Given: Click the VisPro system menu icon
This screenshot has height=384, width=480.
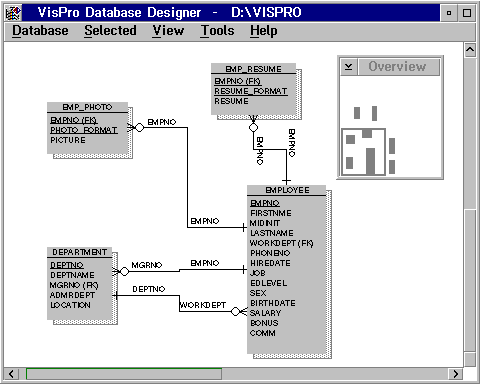Looking at the screenshot, I should point(13,13).
